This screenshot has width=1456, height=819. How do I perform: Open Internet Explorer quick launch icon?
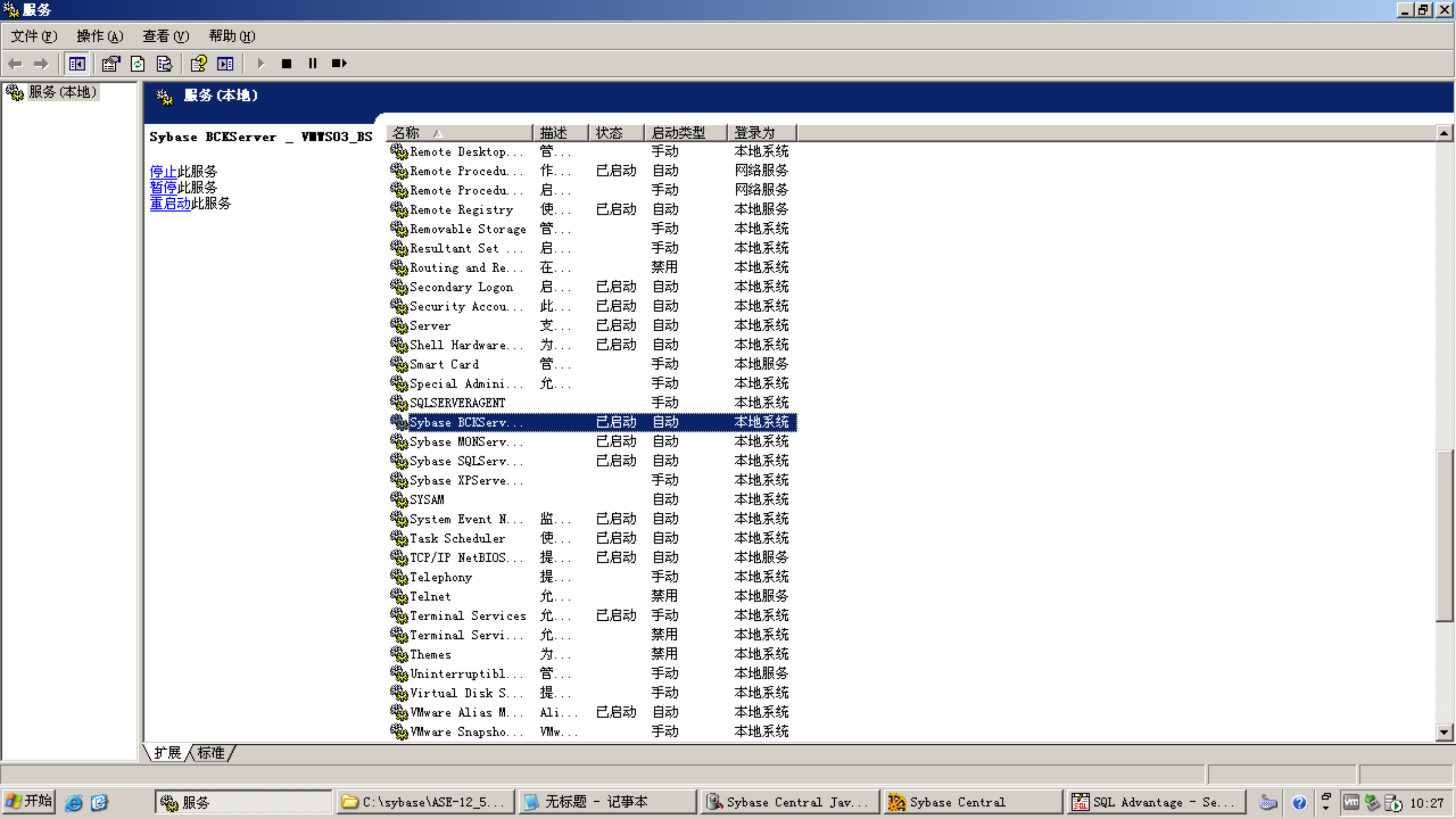point(74,803)
